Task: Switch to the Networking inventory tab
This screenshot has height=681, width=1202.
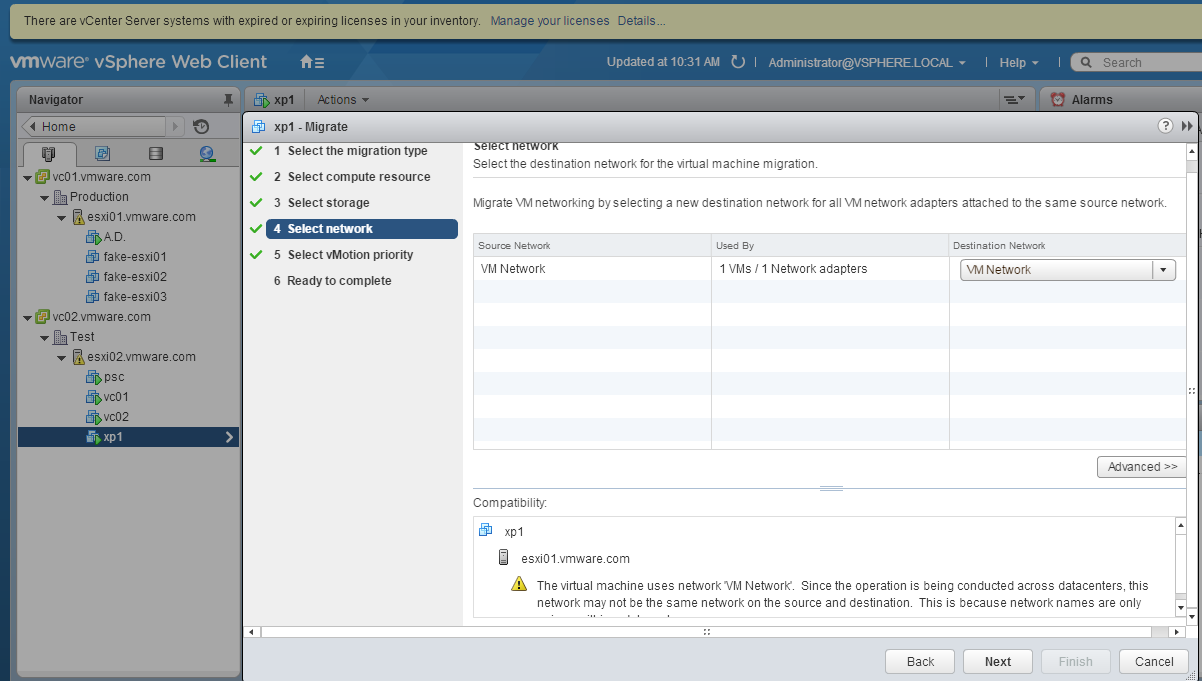Action: pyautogui.click(x=207, y=153)
